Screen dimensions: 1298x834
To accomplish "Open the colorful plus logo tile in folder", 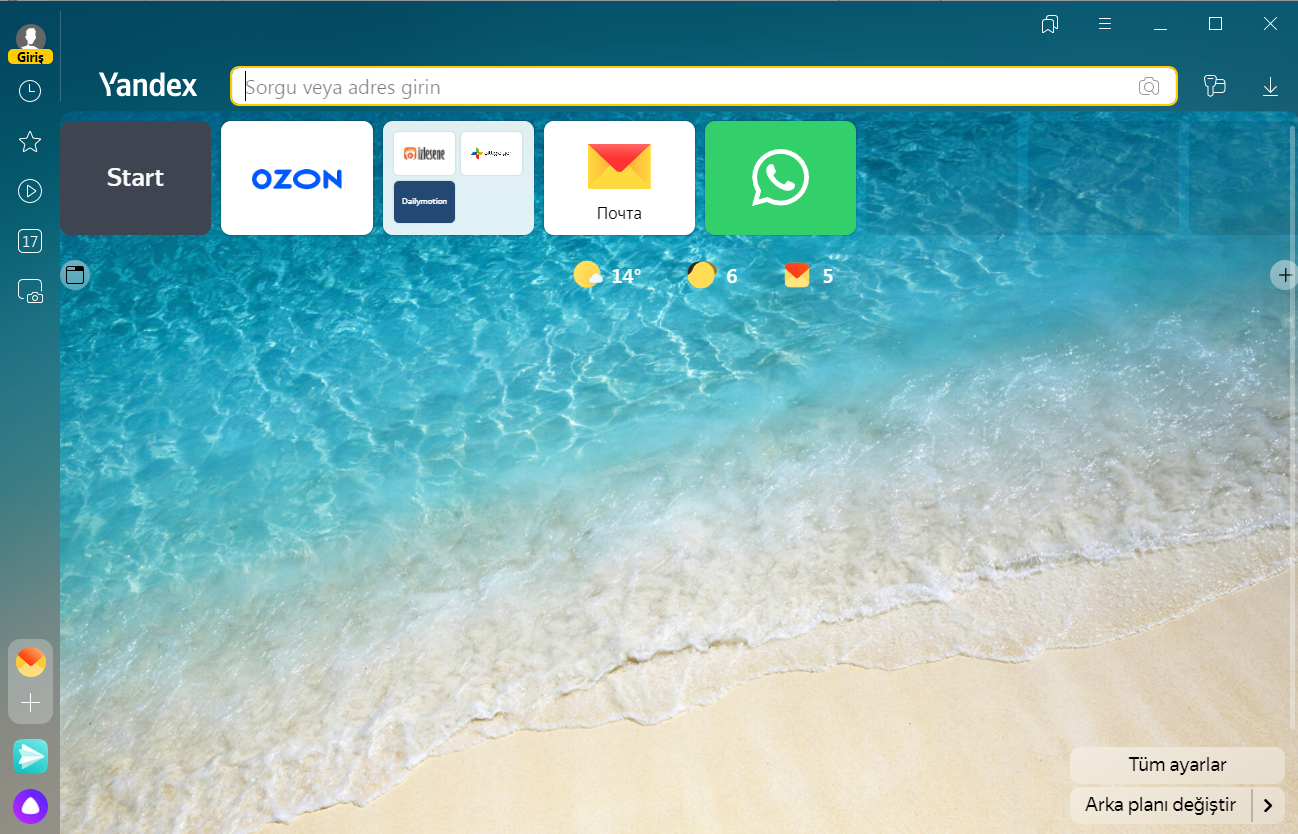I will pyautogui.click(x=491, y=153).
